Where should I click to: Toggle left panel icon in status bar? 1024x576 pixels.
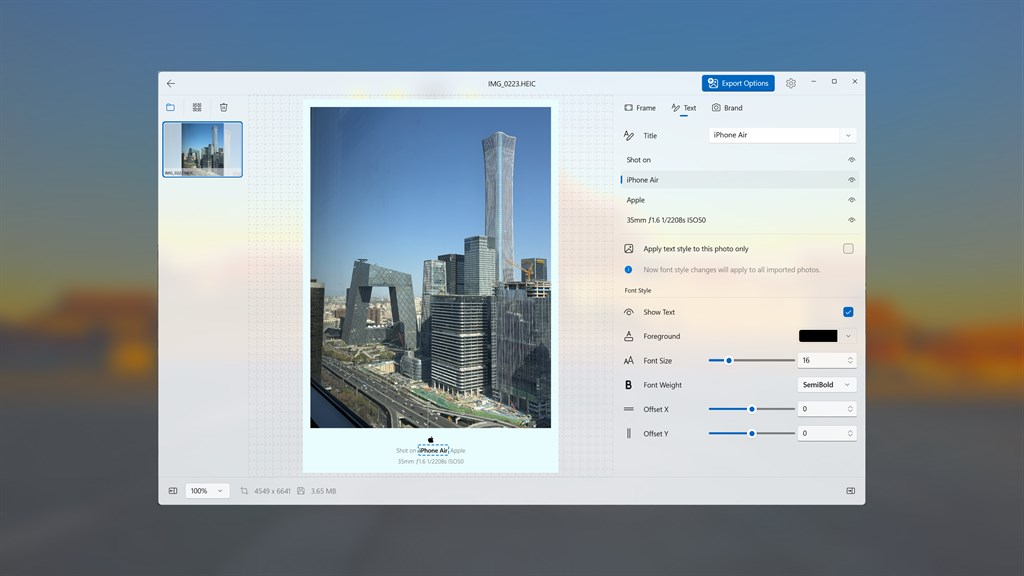[173, 490]
